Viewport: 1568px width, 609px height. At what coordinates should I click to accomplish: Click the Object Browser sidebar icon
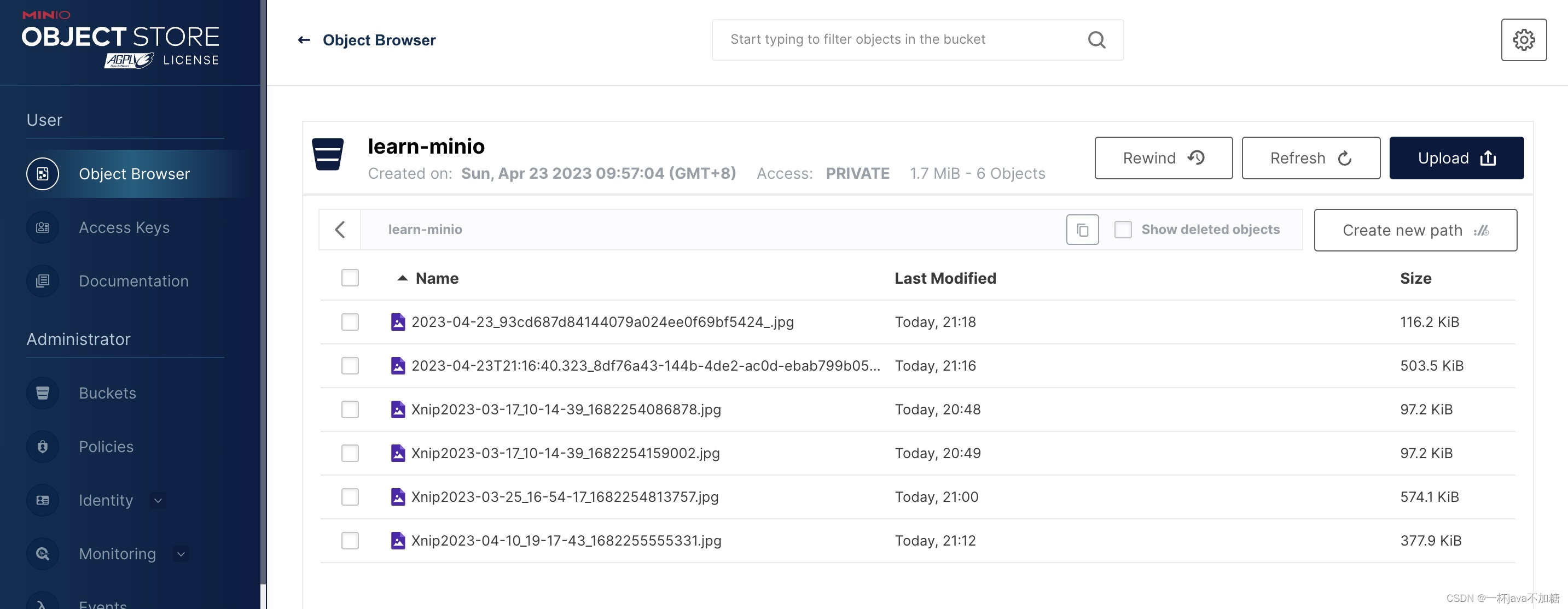(x=42, y=173)
